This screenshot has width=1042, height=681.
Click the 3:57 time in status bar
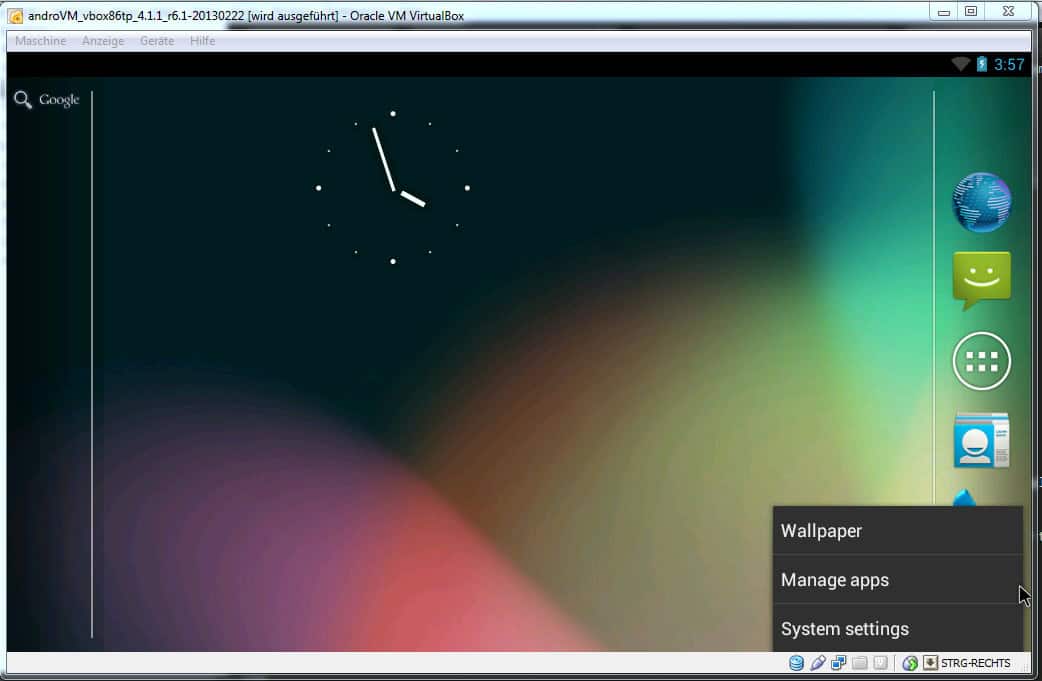[x=1009, y=64]
